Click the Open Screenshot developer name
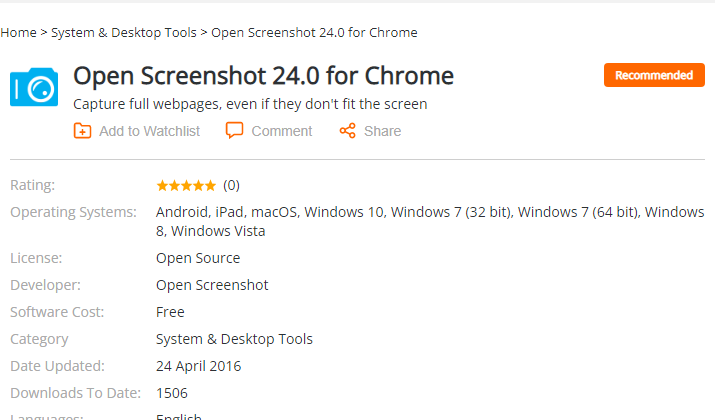Screen dimensions: 715x420 click(x=212, y=285)
